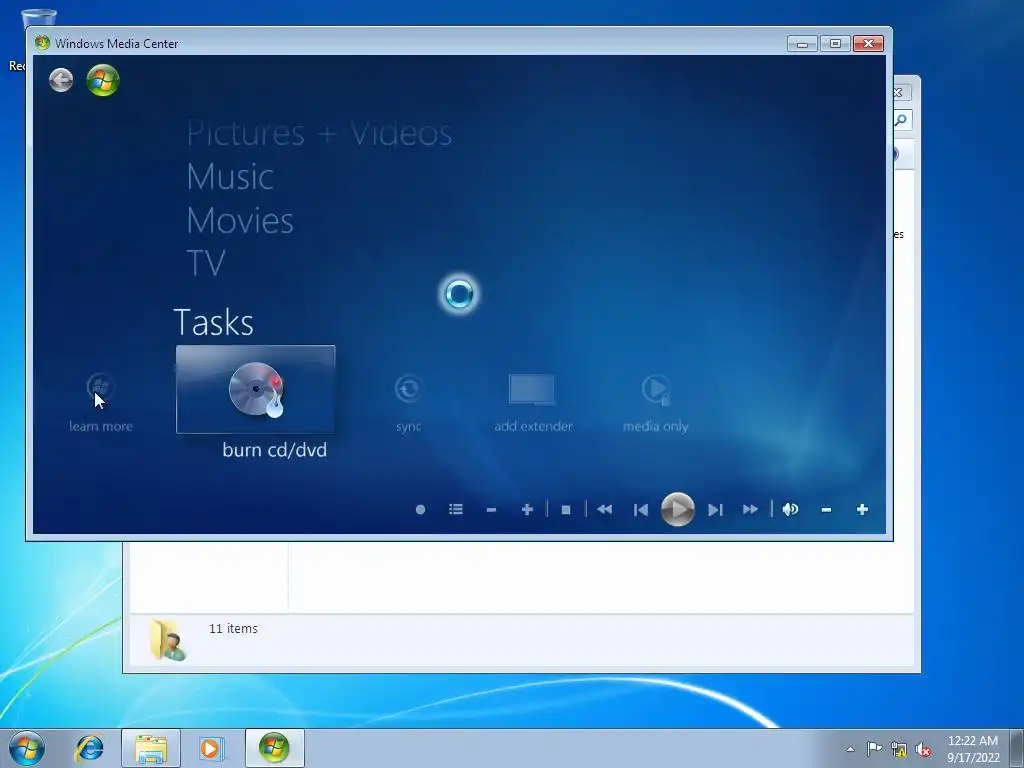
Task: Click the 11 items status text
Action: [x=233, y=628]
